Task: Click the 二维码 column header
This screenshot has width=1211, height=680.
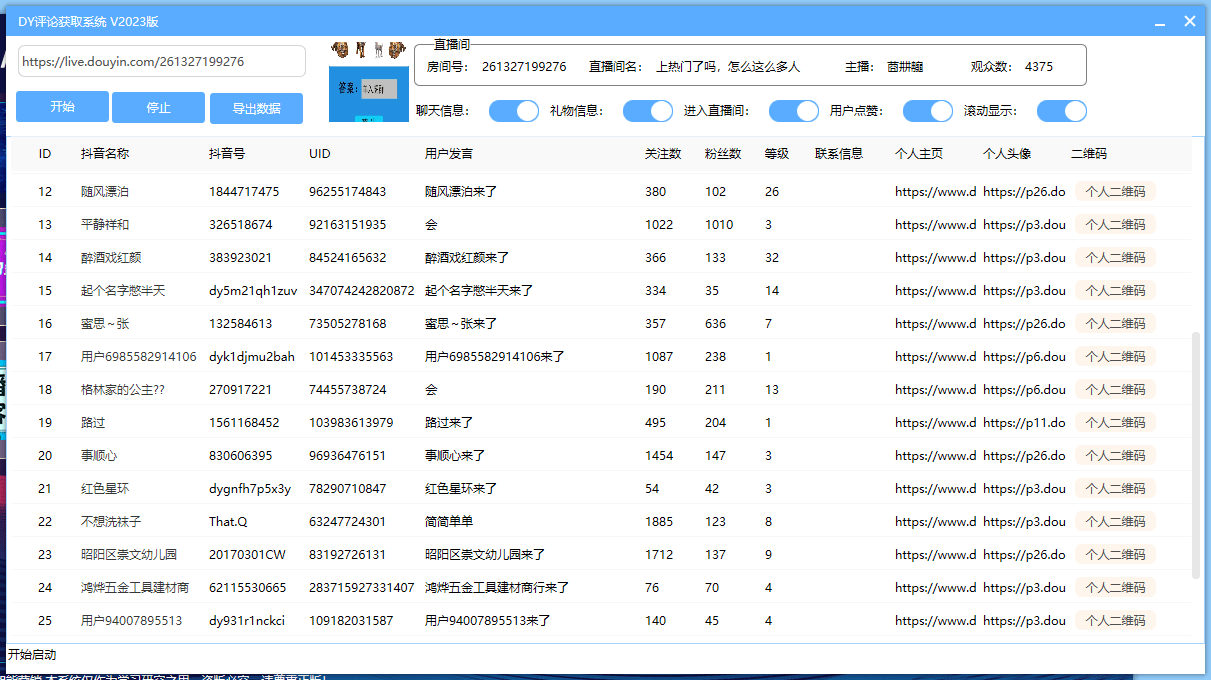Action: (x=1089, y=154)
